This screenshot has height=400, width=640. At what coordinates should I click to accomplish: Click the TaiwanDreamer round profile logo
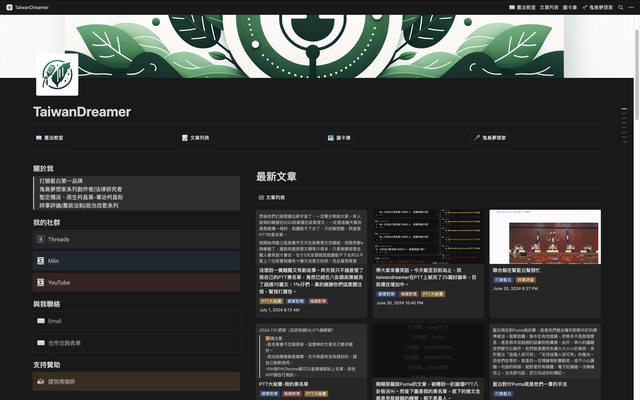click(57, 74)
